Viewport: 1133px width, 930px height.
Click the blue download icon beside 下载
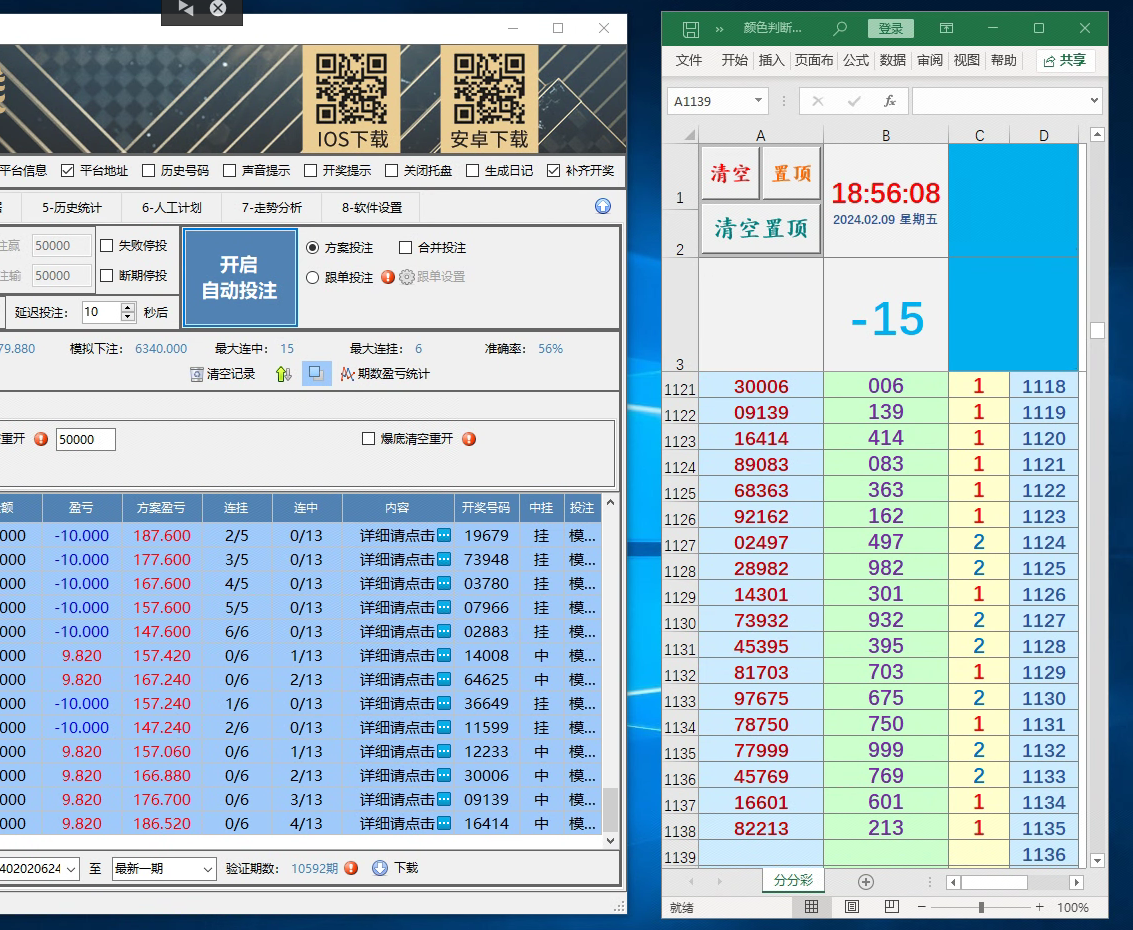380,868
